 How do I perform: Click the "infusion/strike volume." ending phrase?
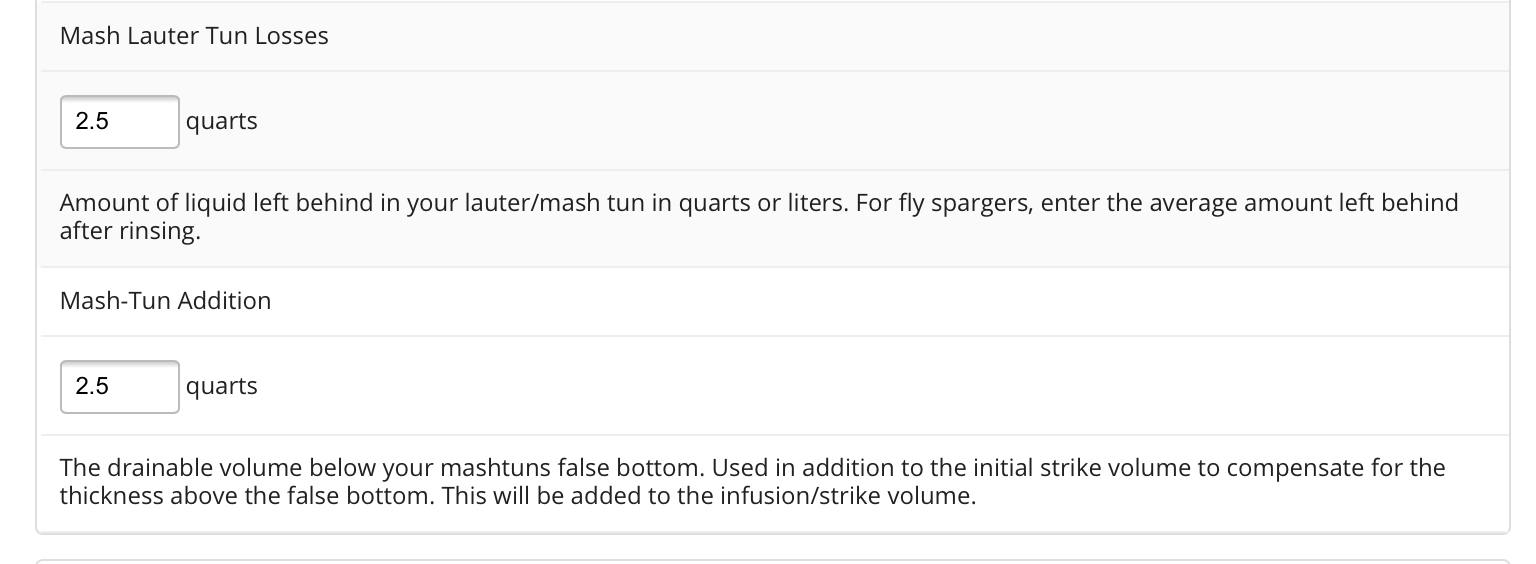[847, 494]
